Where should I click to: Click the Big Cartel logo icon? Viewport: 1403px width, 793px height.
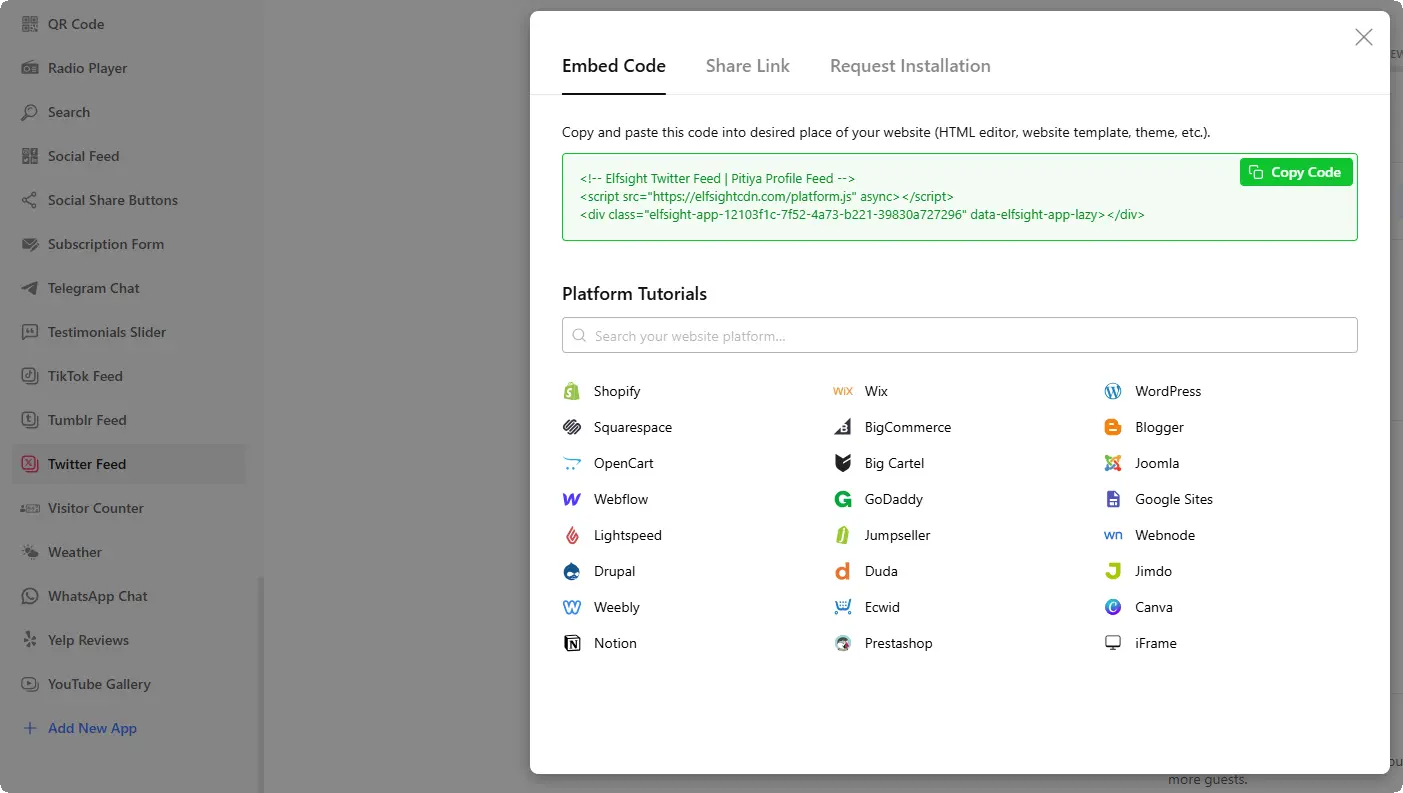[843, 463]
